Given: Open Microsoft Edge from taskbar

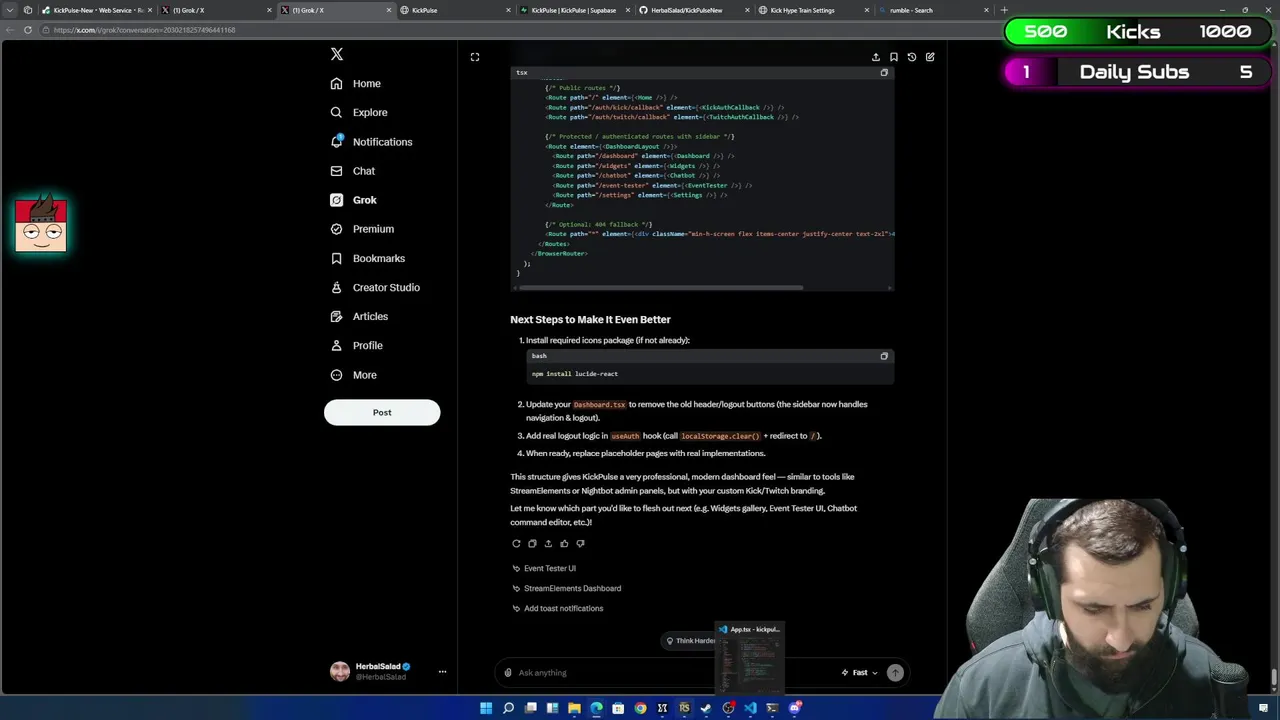Looking at the screenshot, I should point(596,708).
